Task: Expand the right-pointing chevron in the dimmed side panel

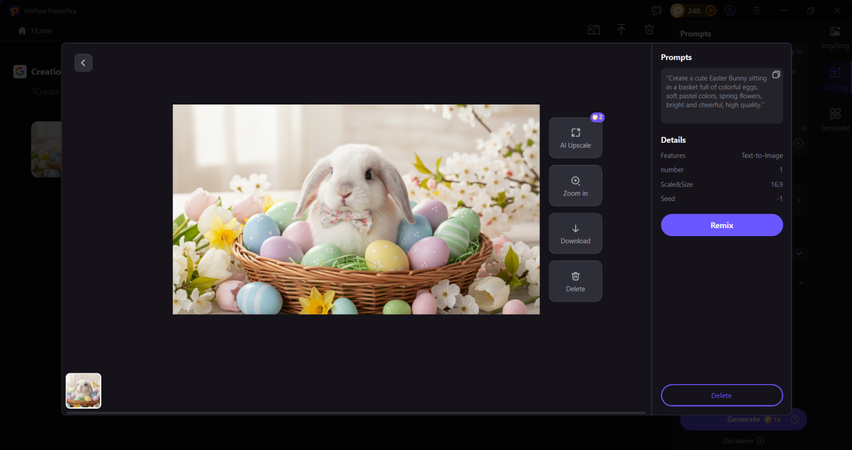Action: tap(798, 200)
